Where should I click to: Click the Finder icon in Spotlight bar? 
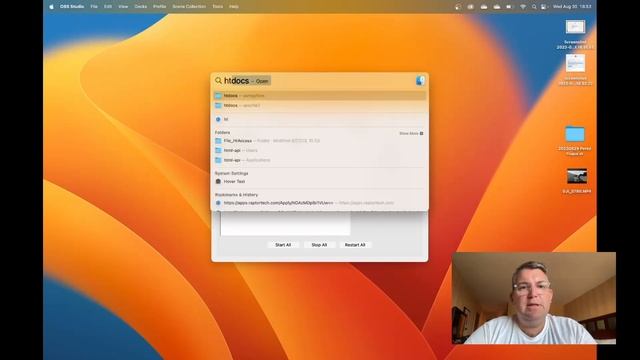coord(420,80)
